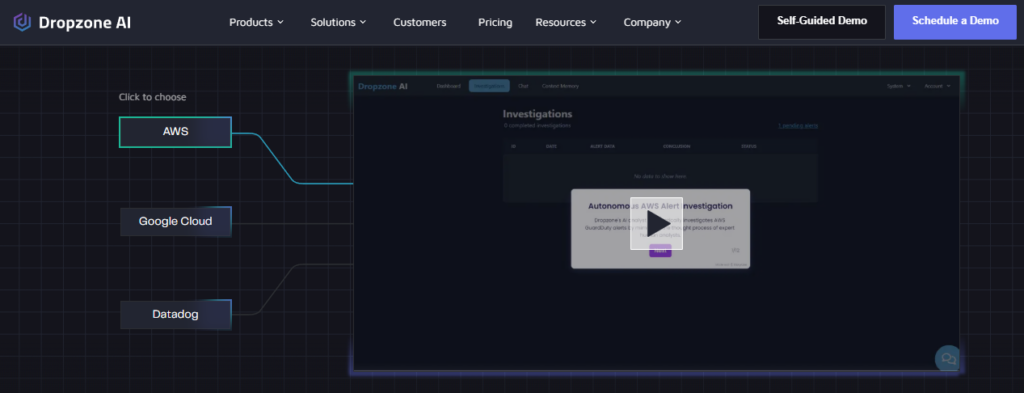This screenshot has width=1024, height=393.
Task: Click the Dropzone AI brand name in header
Action: click(85, 23)
